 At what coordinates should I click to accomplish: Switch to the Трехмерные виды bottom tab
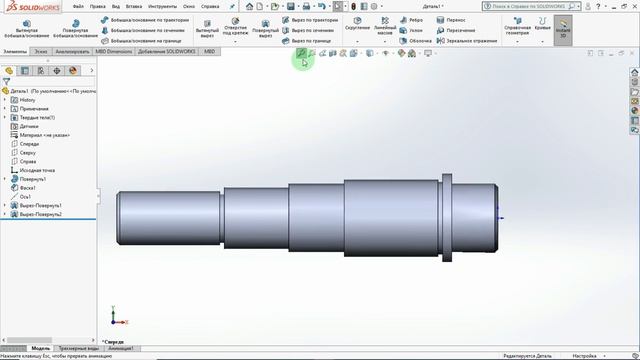click(x=79, y=349)
